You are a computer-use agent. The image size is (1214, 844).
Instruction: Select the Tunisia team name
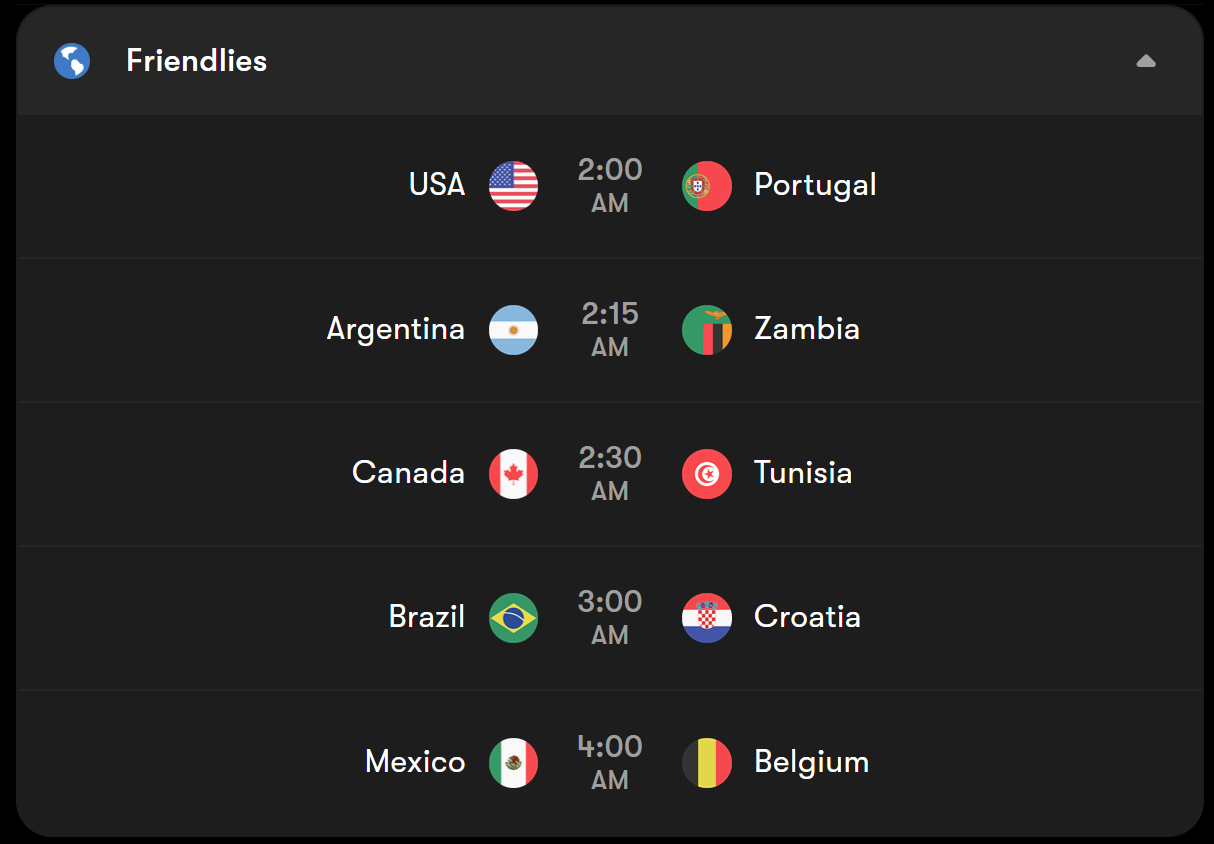803,472
